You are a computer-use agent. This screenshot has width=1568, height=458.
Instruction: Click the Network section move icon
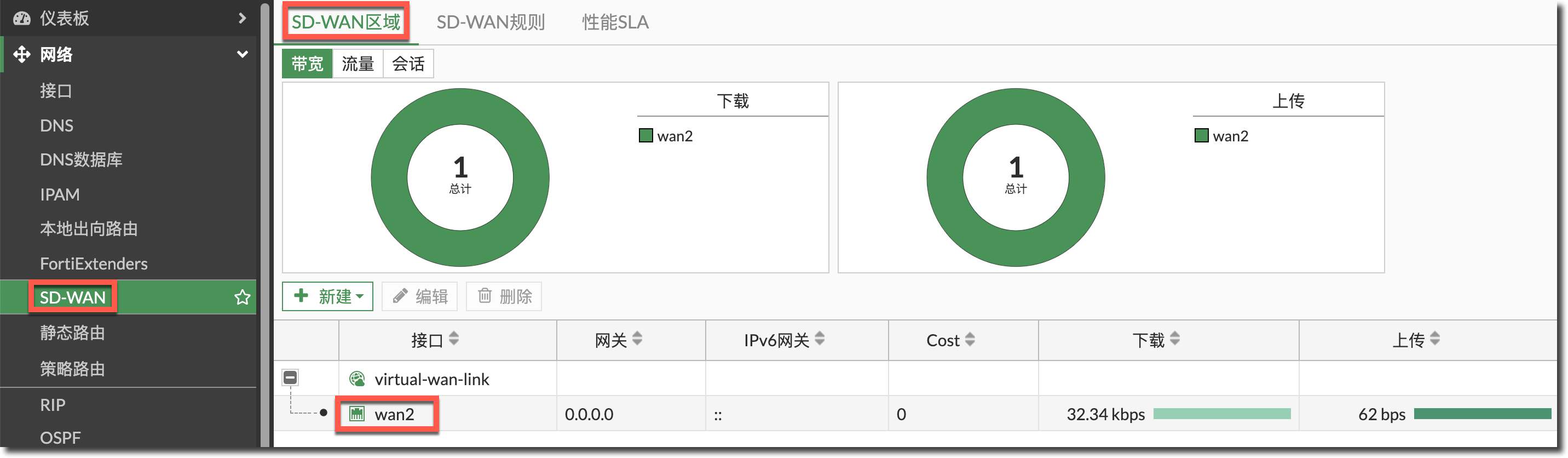click(x=22, y=54)
